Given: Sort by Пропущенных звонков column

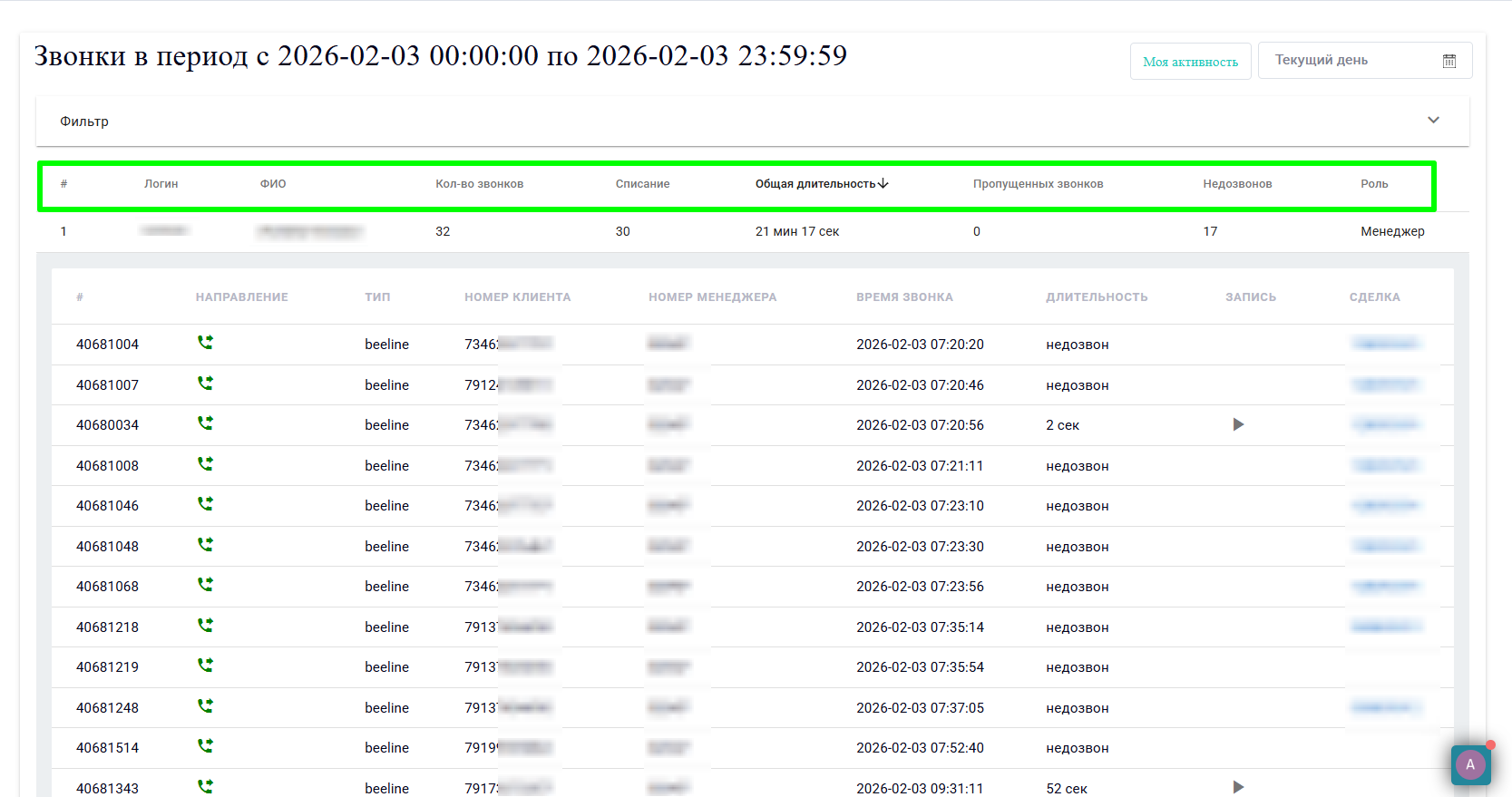Looking at the screenshot, I should 1039,184.
